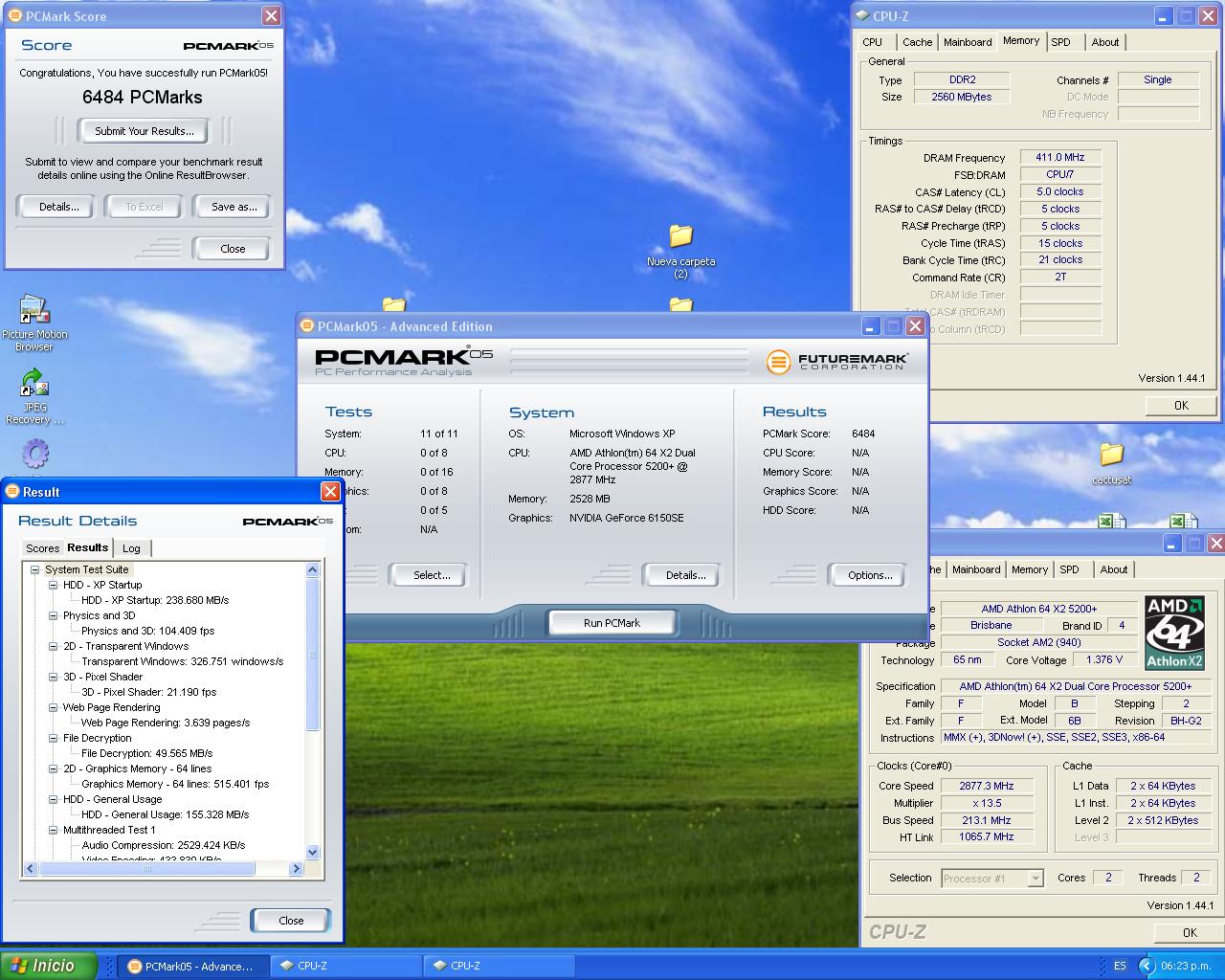Click the vertical scrollbar up arrow in Result
This screenshot has height=980, width=1225.
(x=312, y=569)
